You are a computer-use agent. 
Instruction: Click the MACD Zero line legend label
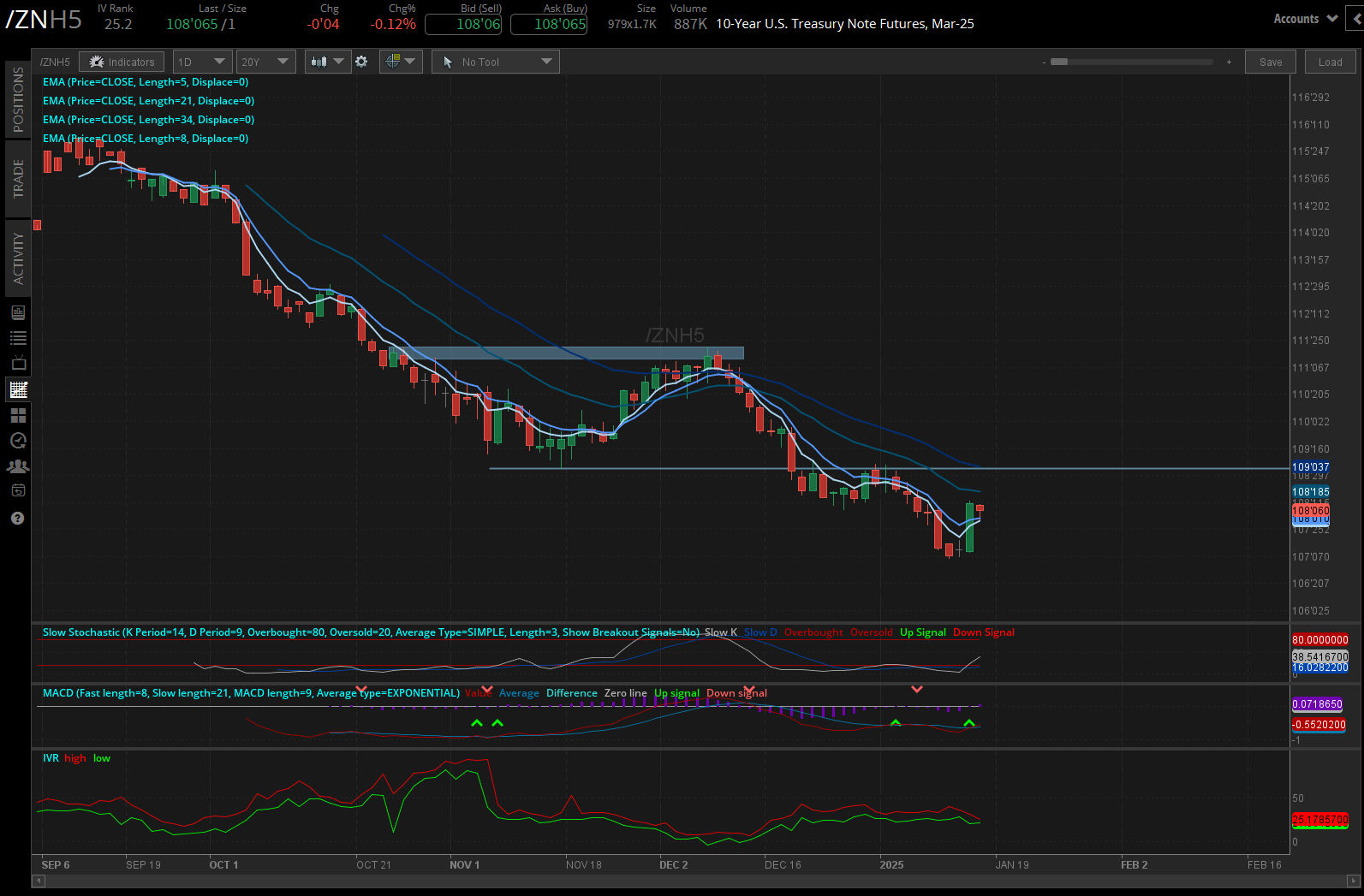(x=626, y=693)
